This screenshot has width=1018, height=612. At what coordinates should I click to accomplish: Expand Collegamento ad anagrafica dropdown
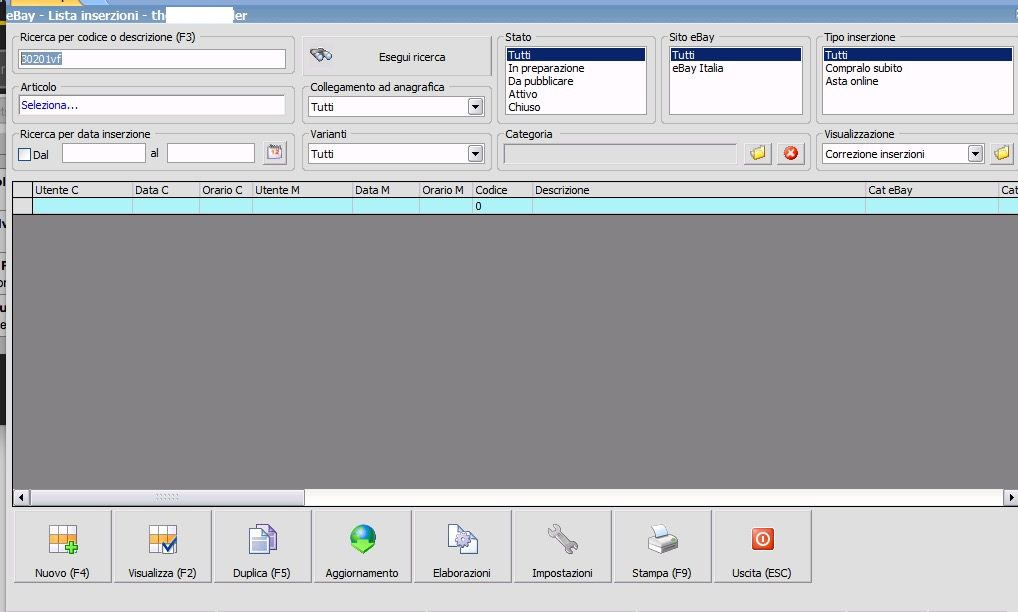click(x=475, y=106)
